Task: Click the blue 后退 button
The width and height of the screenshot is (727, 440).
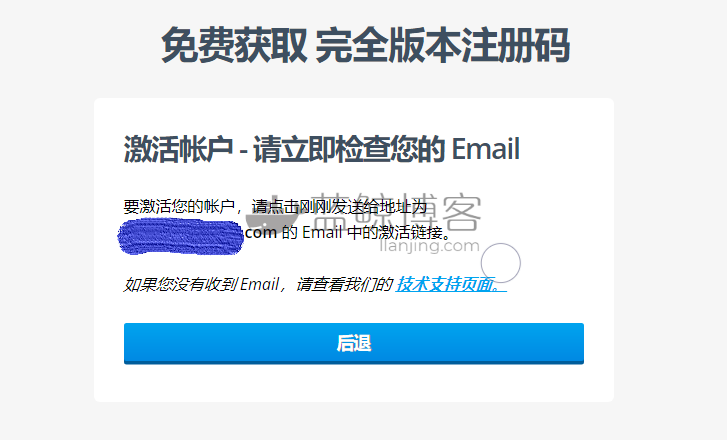Action: tap(354, 344)
